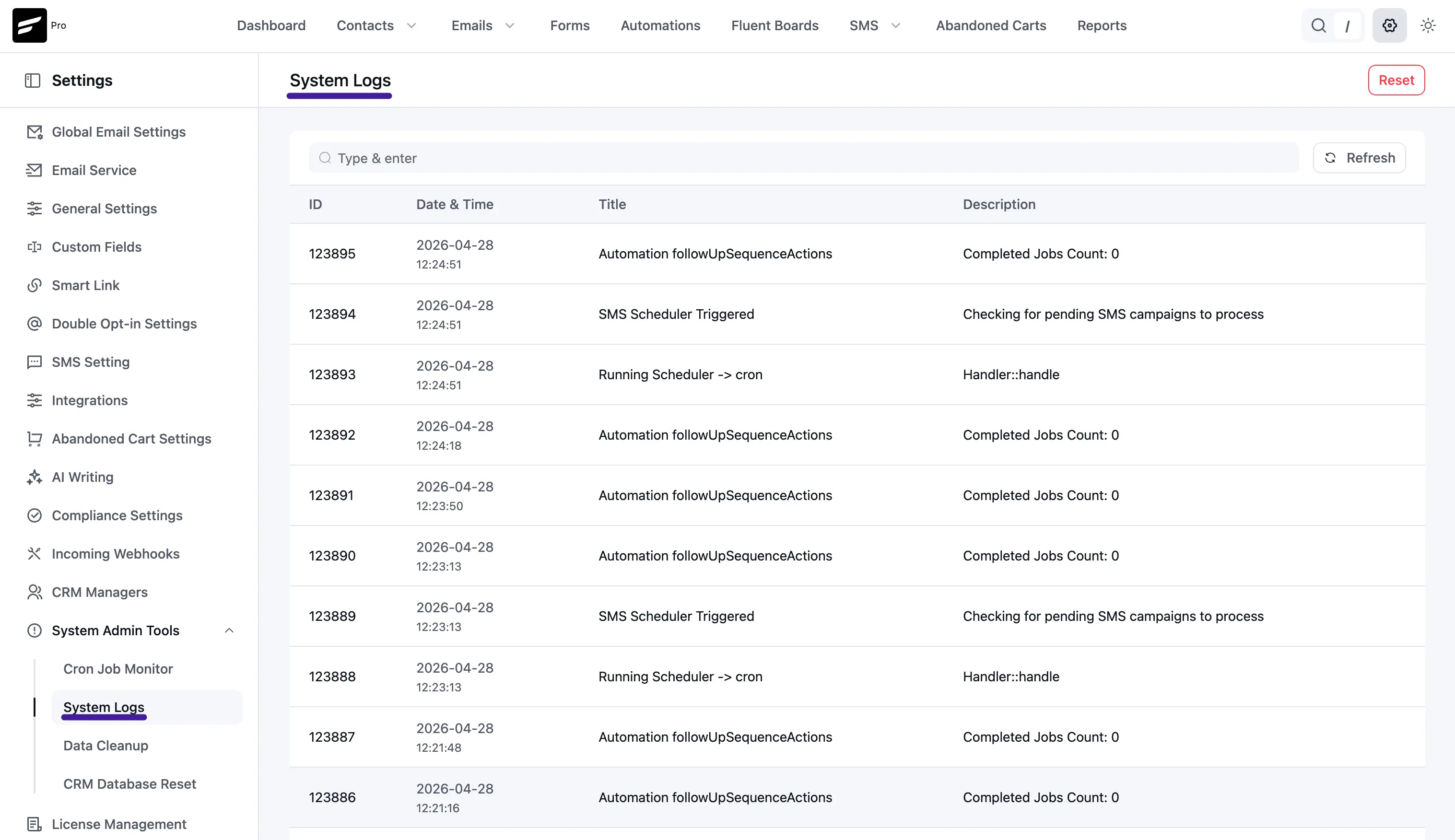Click the Date & Time column header
This screenshot has width=1455, height=840.
[455, 204]
